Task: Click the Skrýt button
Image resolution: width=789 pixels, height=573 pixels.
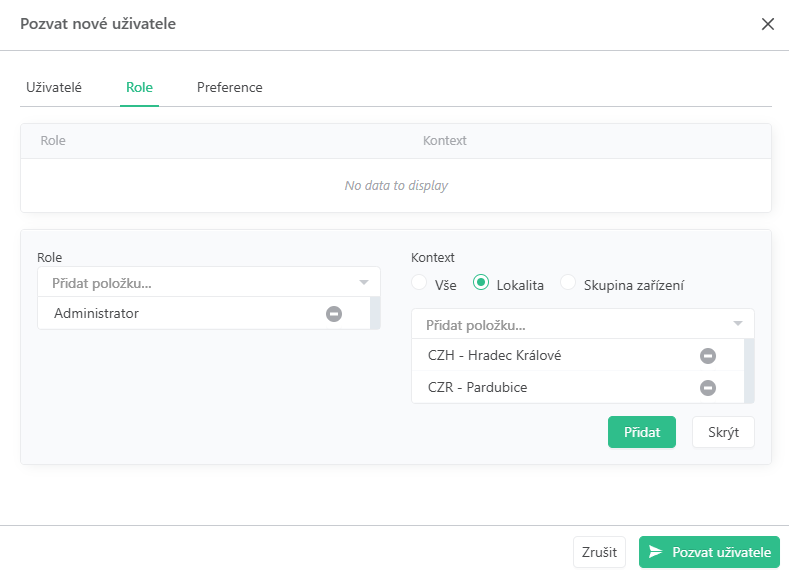Action: point(722,432)
